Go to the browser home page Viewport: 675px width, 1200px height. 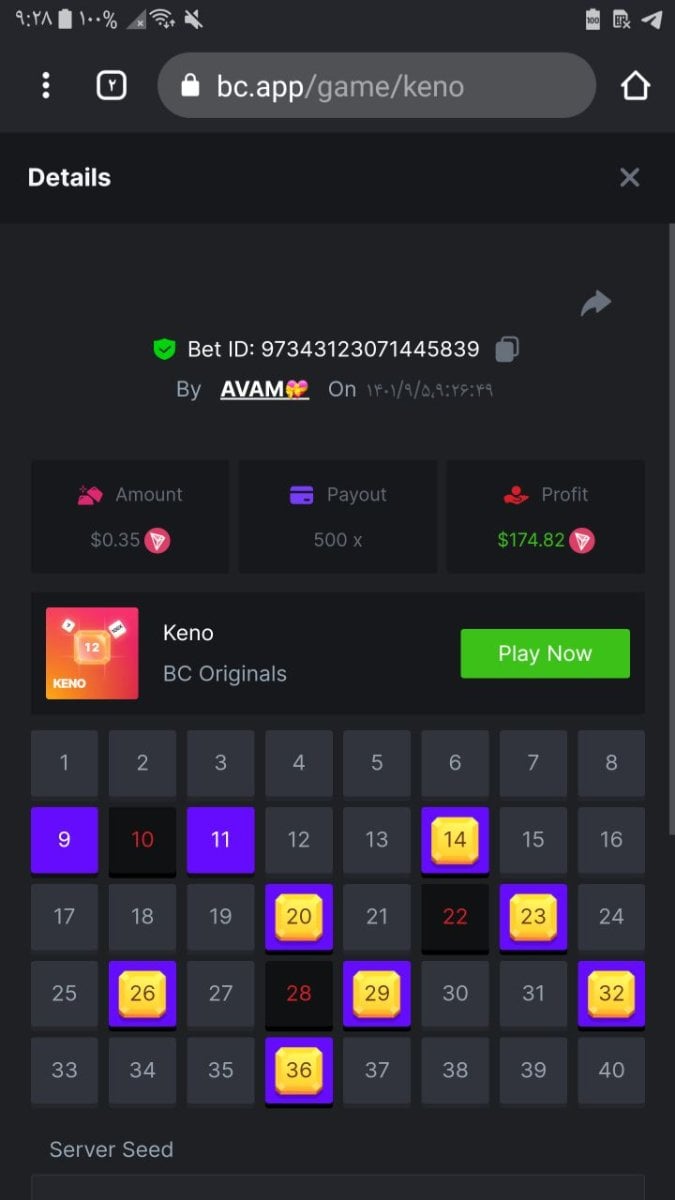point(636,86)
